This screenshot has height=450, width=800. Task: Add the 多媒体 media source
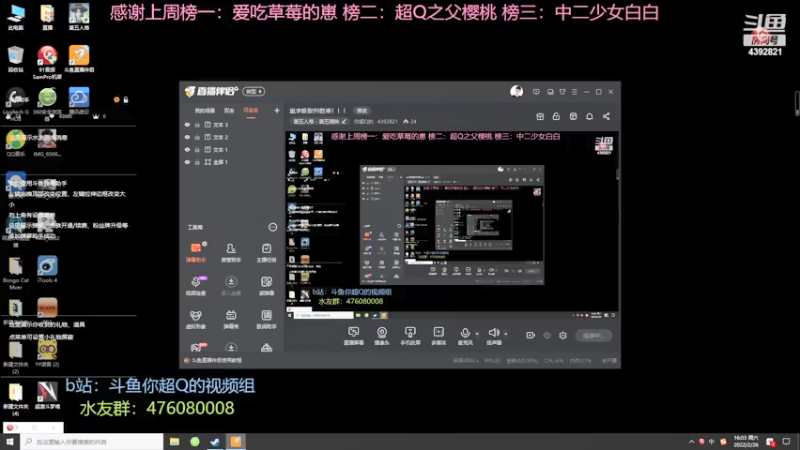pyautogui.click(x=439, y=336)
